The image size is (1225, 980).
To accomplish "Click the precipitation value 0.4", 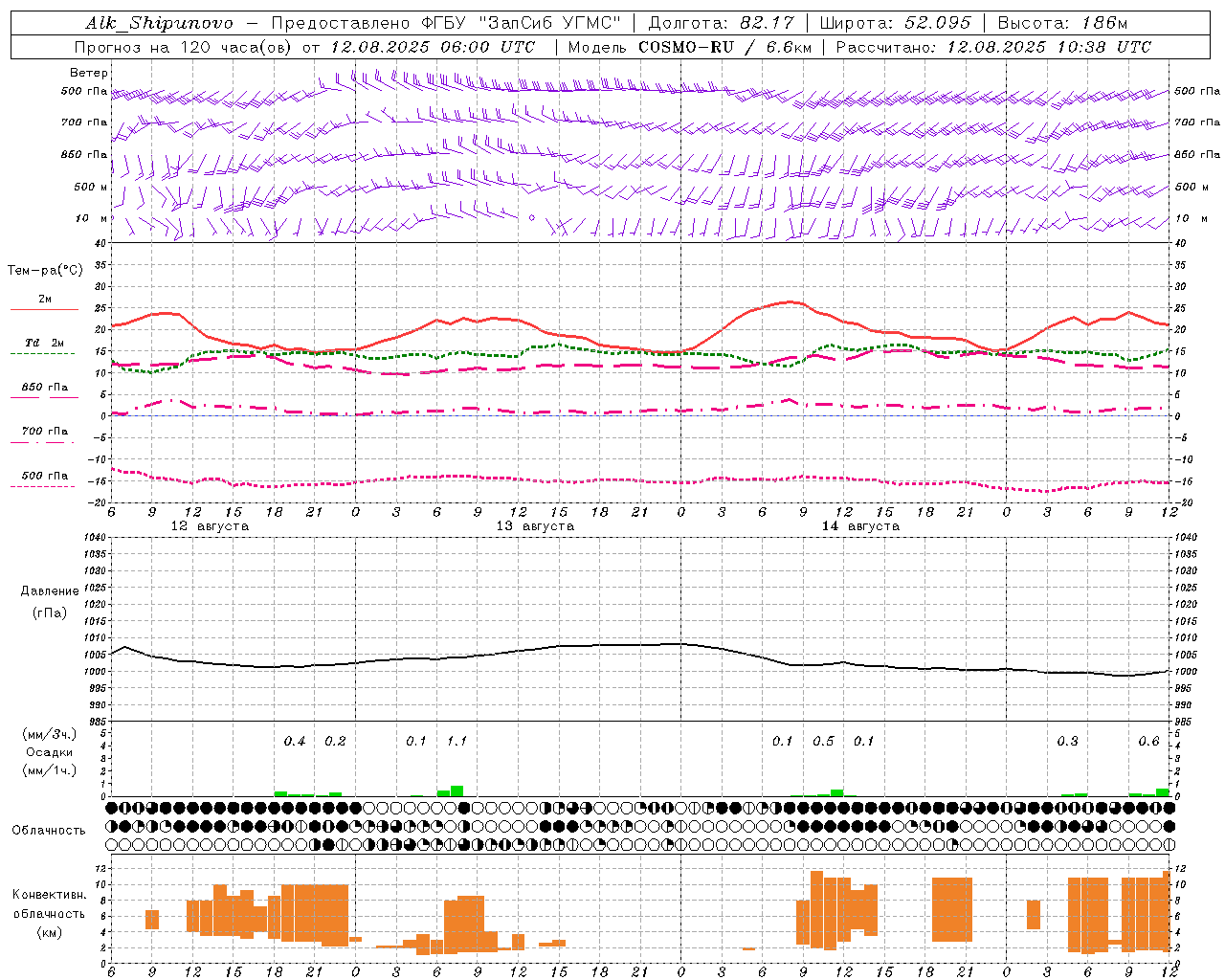I will [x=295, y=741].
